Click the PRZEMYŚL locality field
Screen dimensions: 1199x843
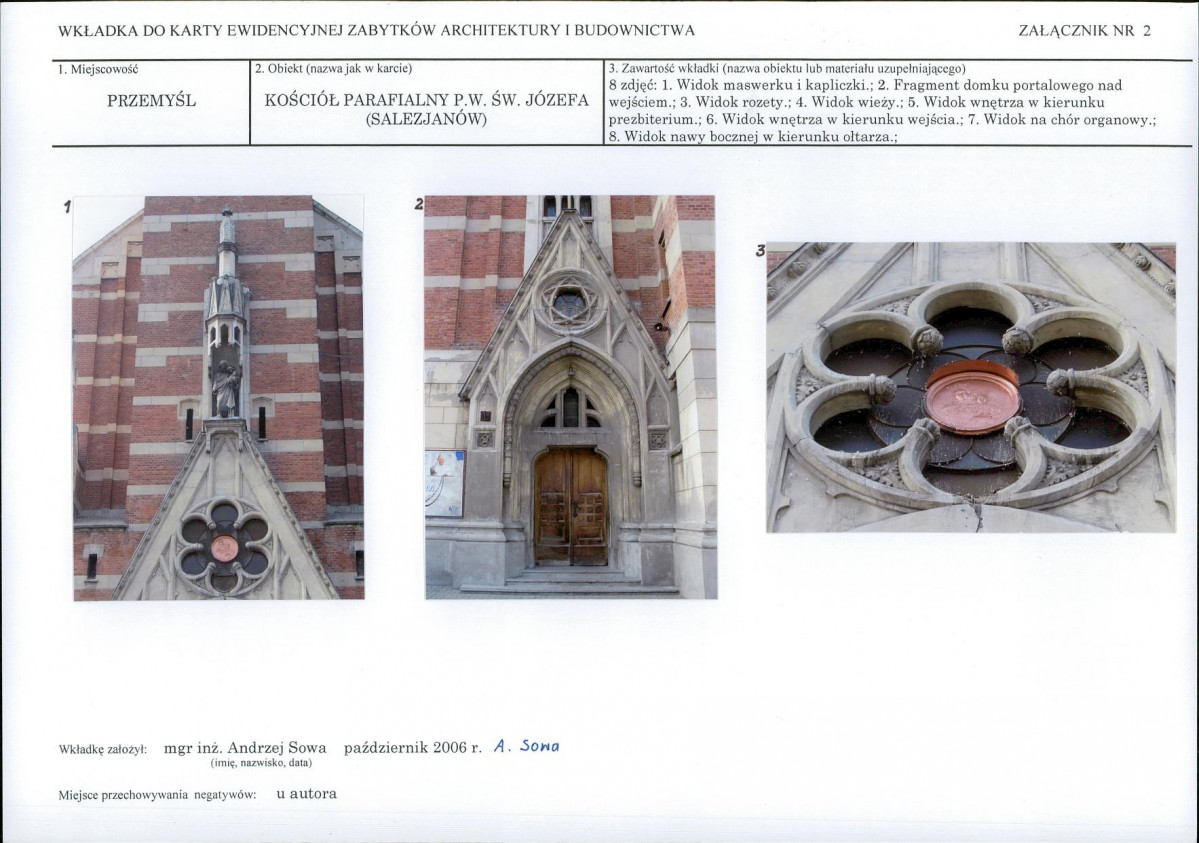tap(151, 102)
